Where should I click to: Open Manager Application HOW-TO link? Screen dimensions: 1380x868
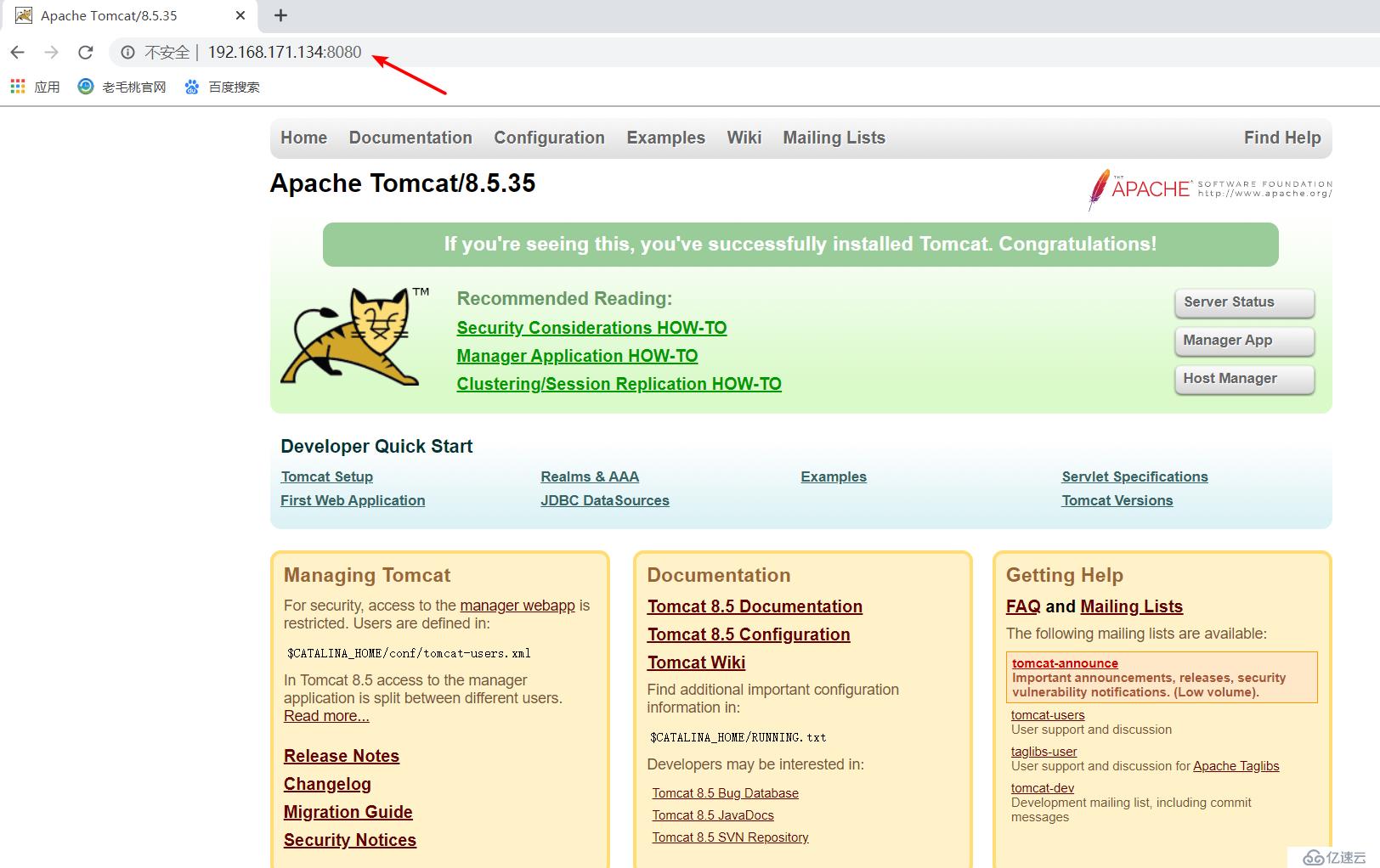[x=577, y=356]
